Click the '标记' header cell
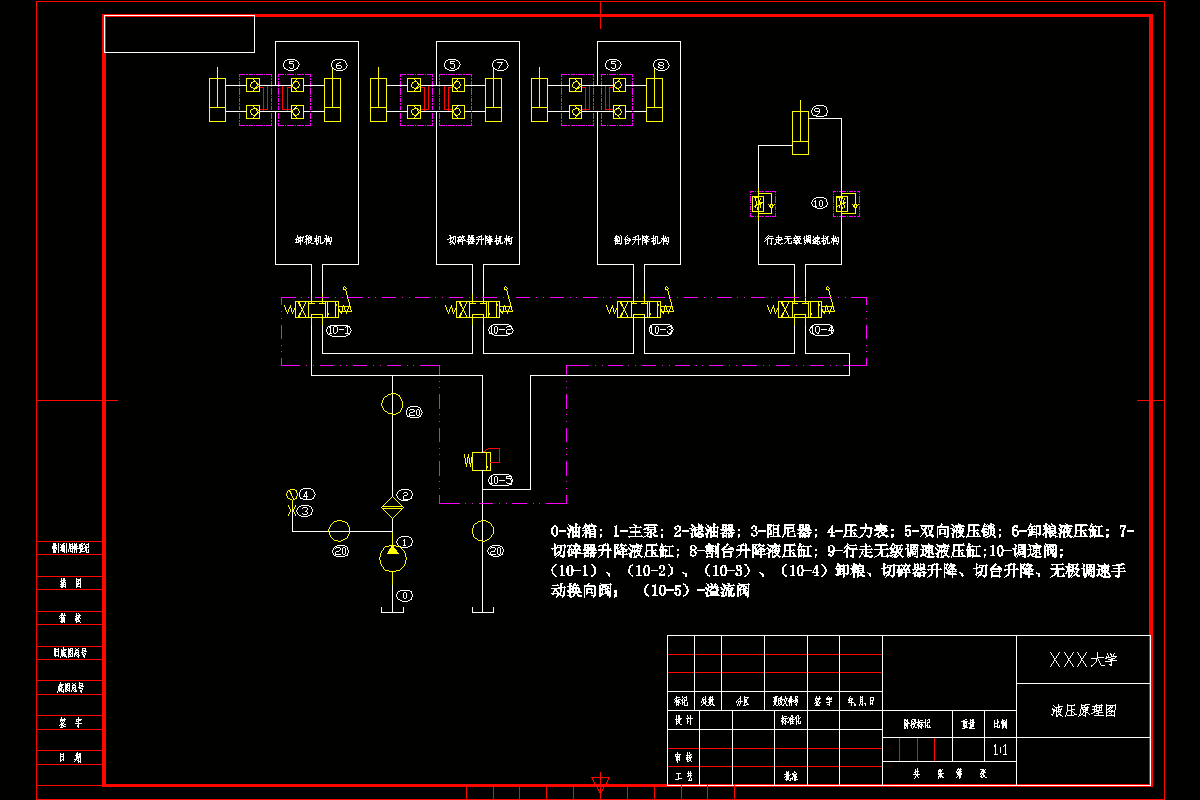This screenshot has height=800, width=1200. coord(682,701)
